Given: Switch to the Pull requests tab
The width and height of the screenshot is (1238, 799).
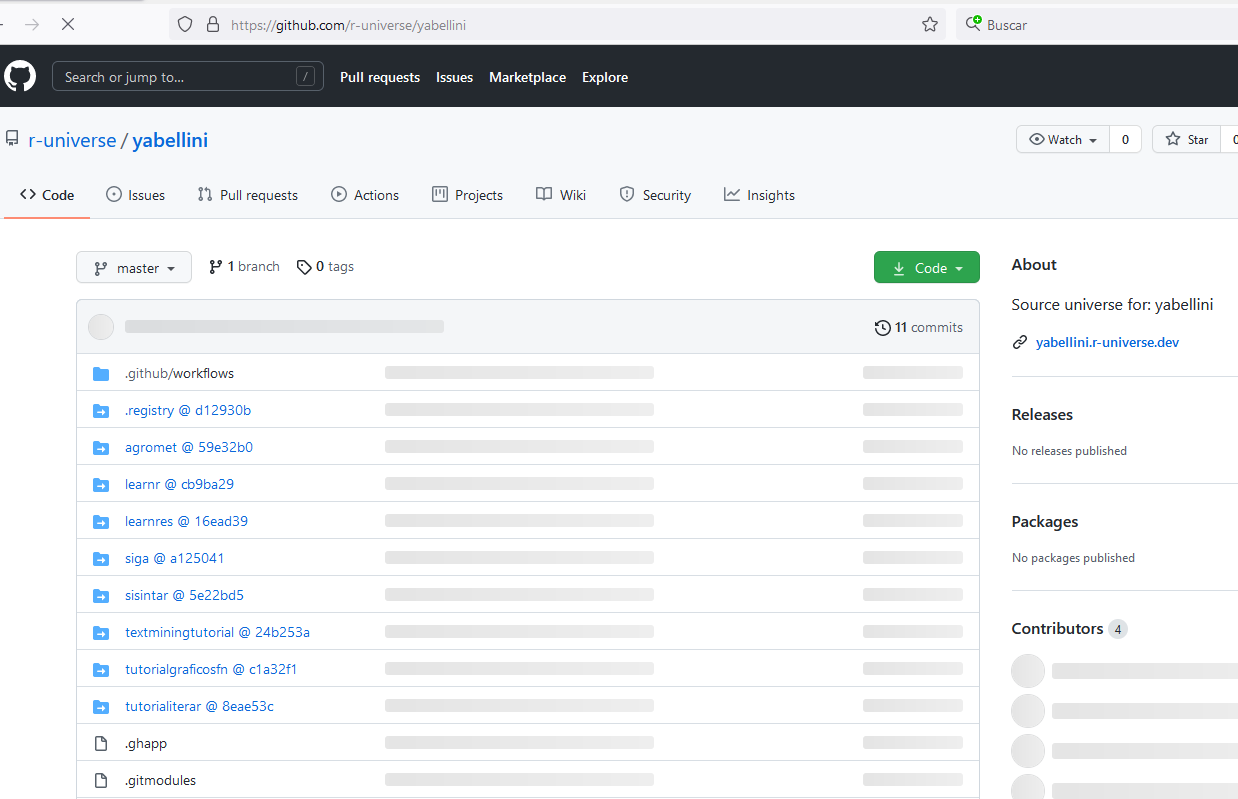Looking at the screenshot, I should (x=247, y=194).
